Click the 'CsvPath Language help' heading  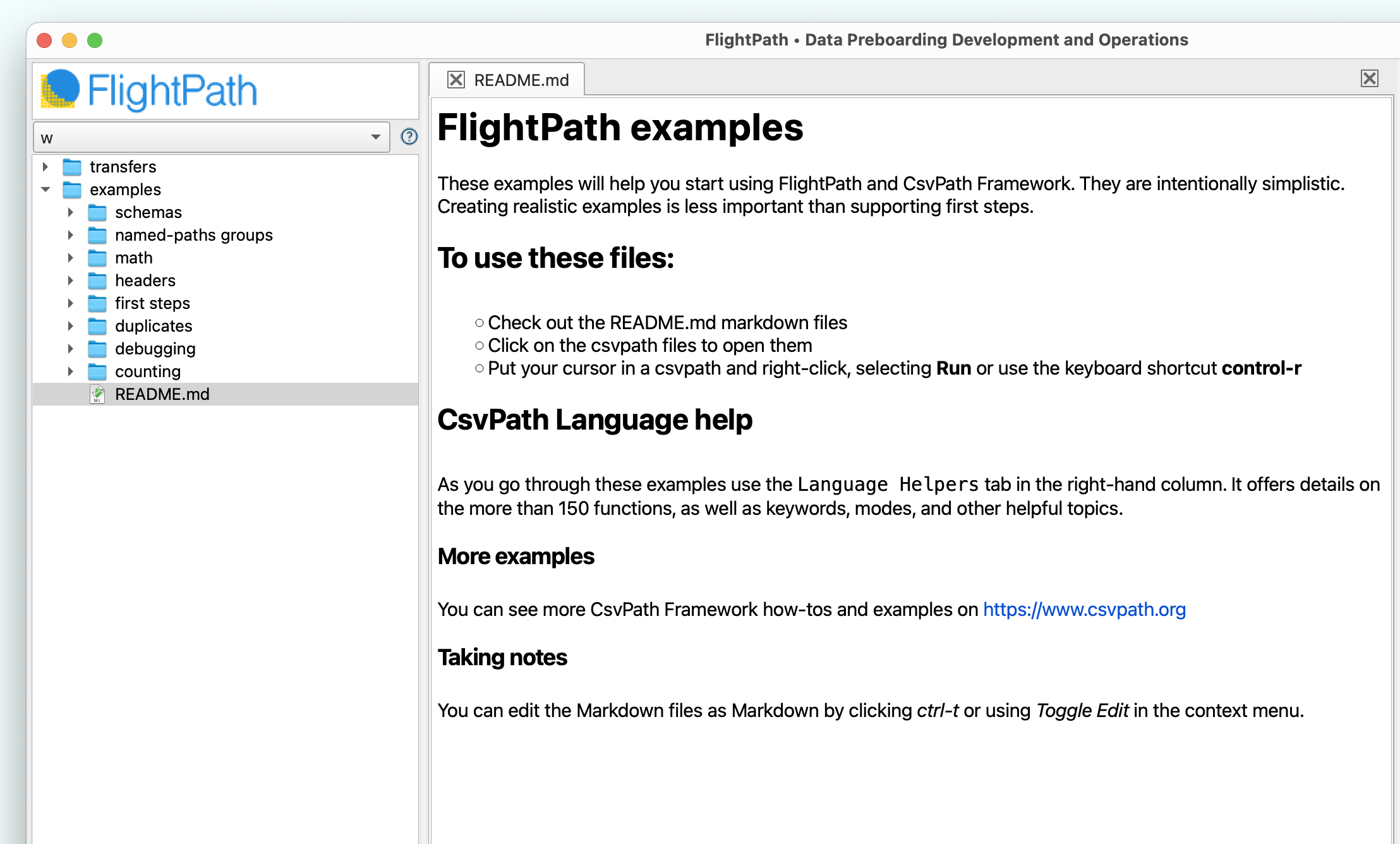tap(595, 419)
